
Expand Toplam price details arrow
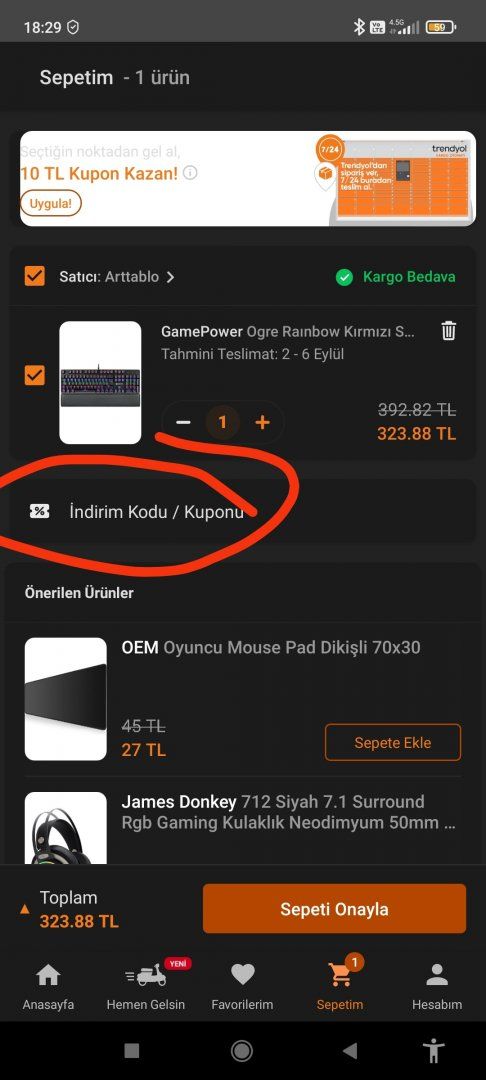point(25,909)
